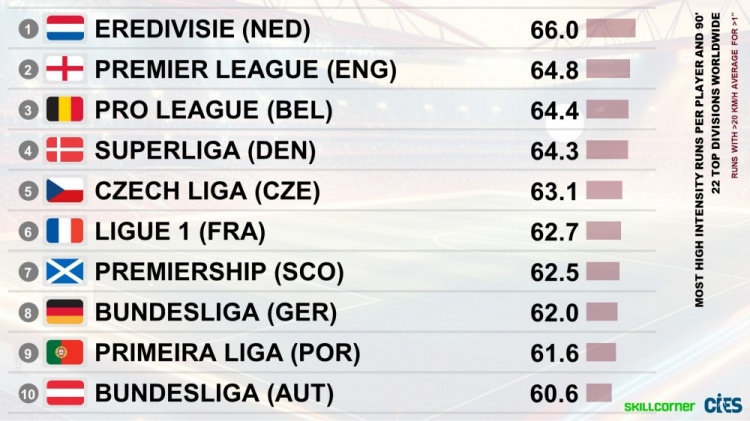Click the EREDIVISIE (NED) league name

pyautogui.click(x=203, y=30)
